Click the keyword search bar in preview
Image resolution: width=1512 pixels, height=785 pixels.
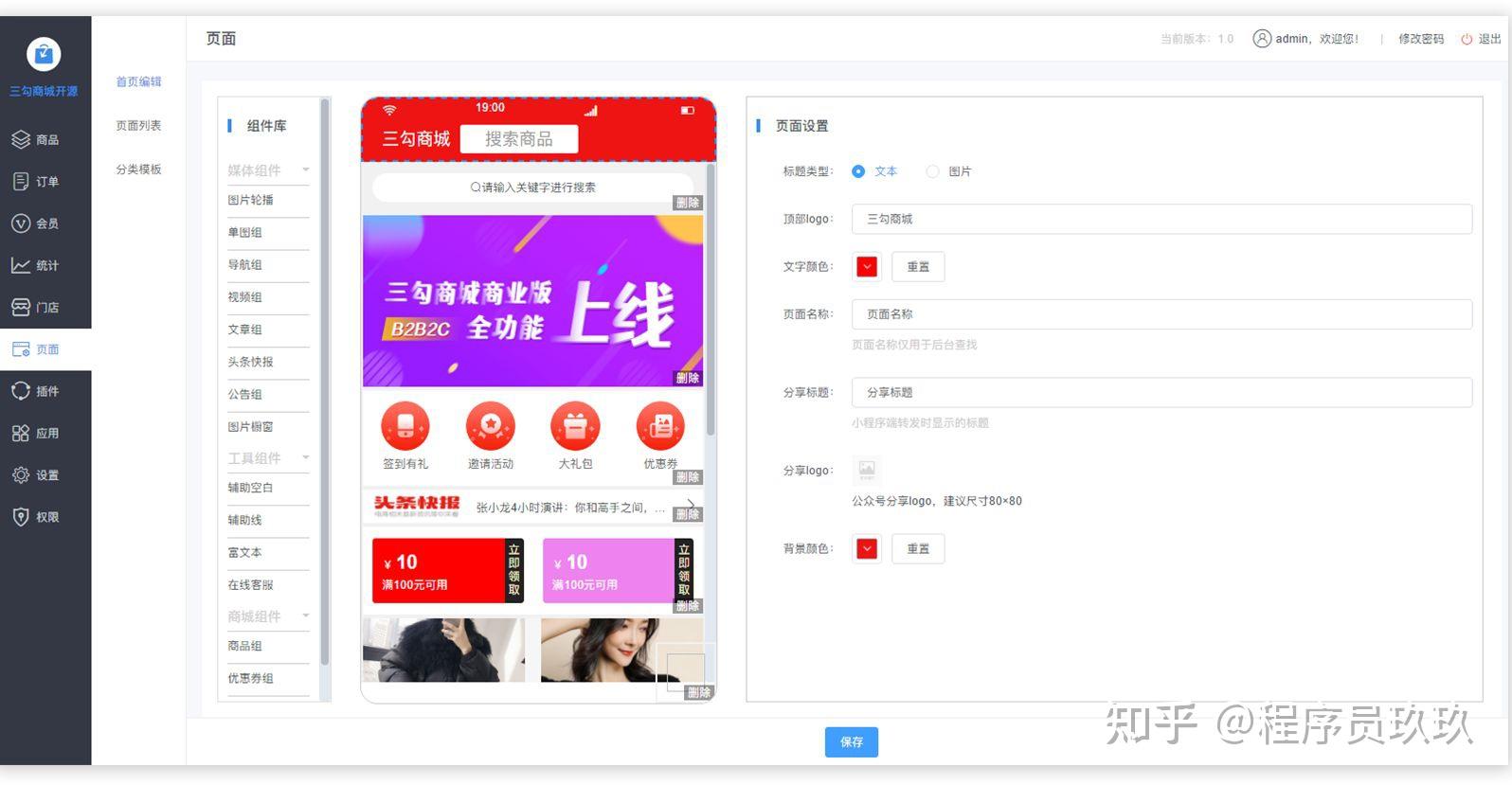pyautogui.click(x=532, y=187)
